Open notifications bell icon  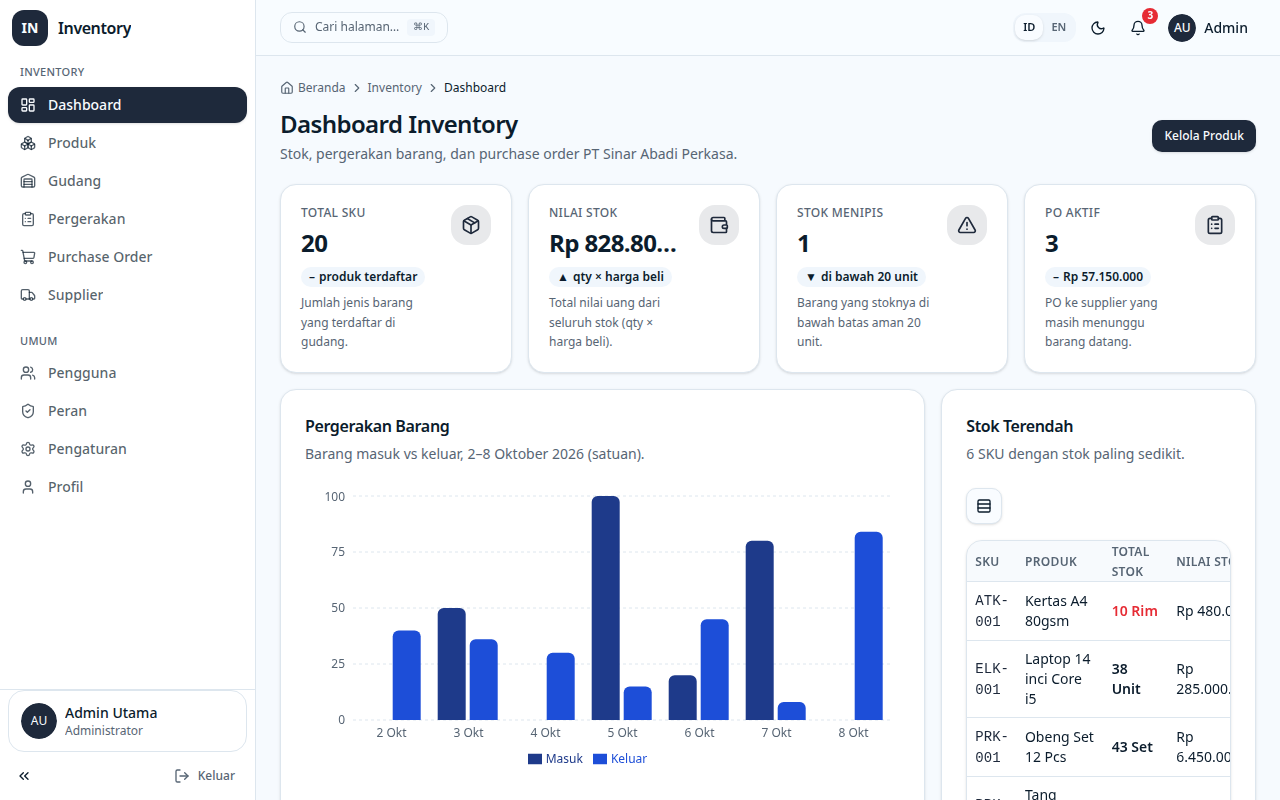pos(1138,28)
